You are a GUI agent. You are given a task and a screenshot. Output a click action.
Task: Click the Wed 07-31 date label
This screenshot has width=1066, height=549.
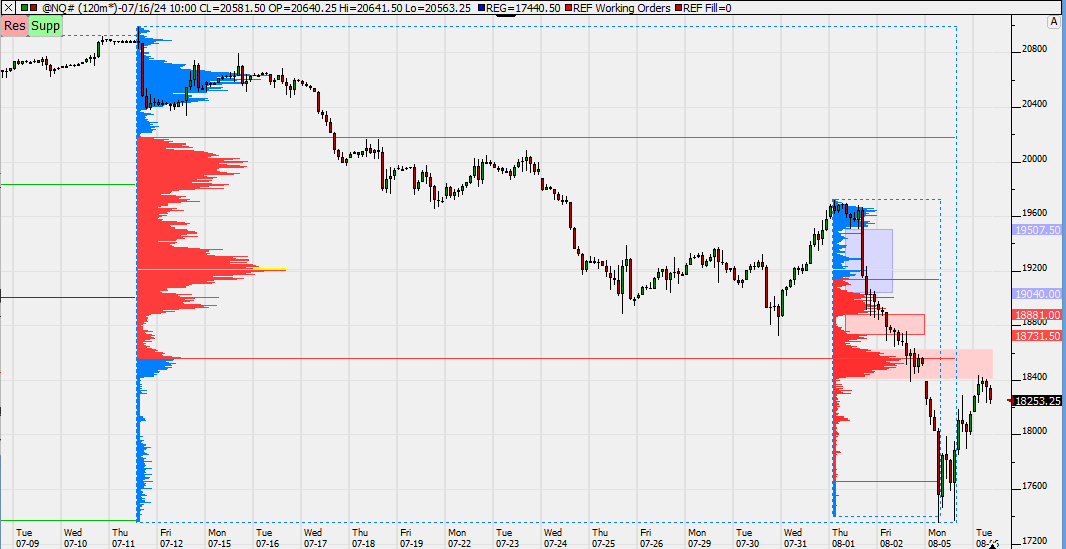point(794,537)
